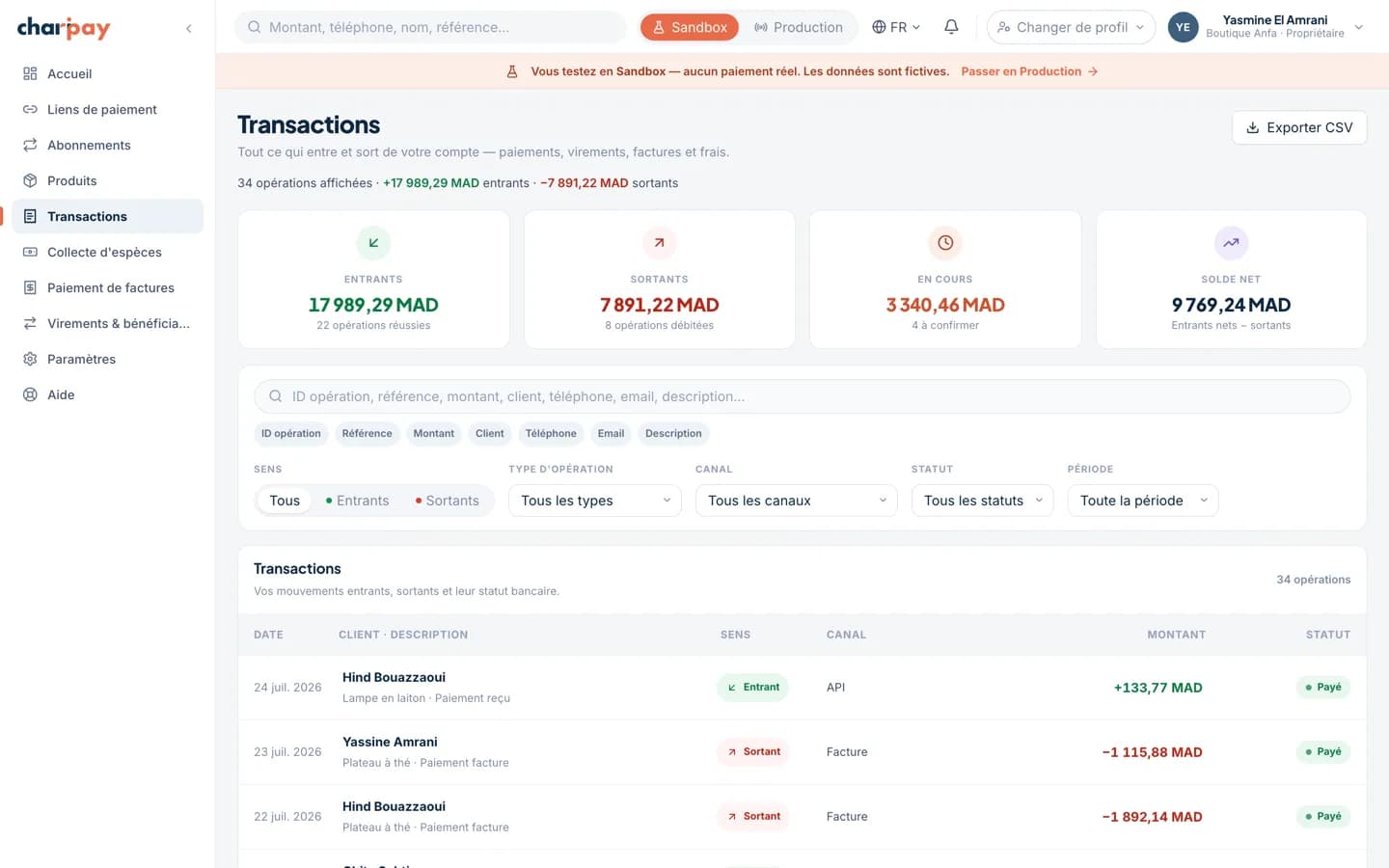Click the En cours clock icon
Viewport: 1389px width, 868px height.
point(945,243)
